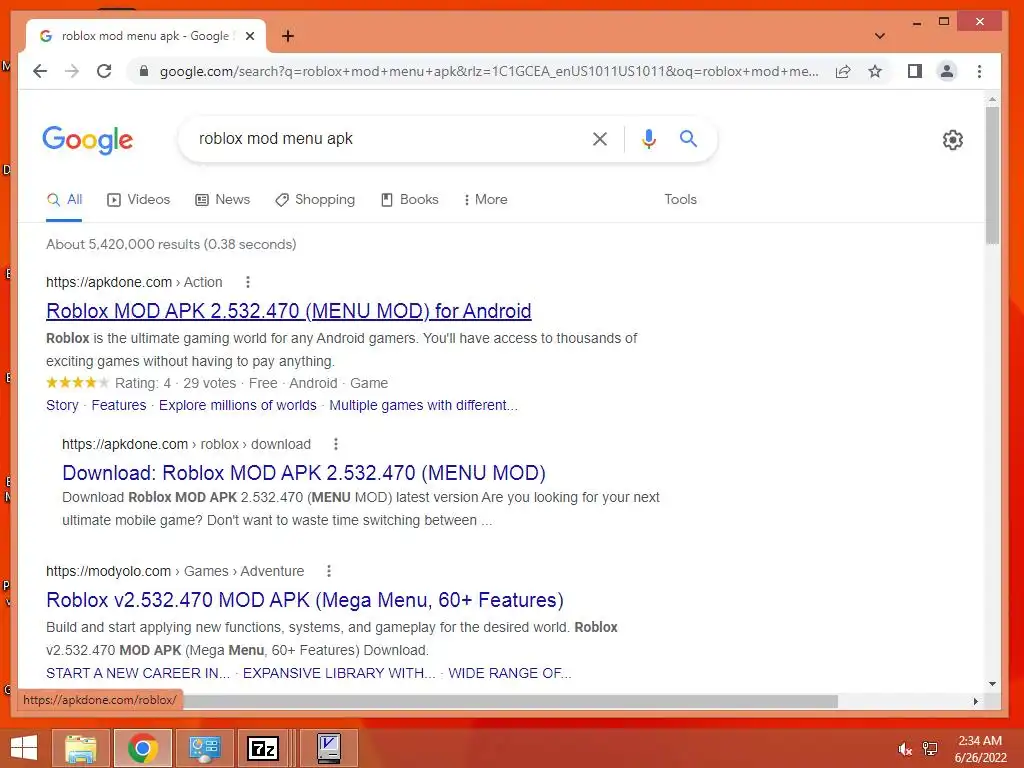
Task: Click the apkdone.com › Action URL text
Action: pyautogui.click(x=134, y=282)
